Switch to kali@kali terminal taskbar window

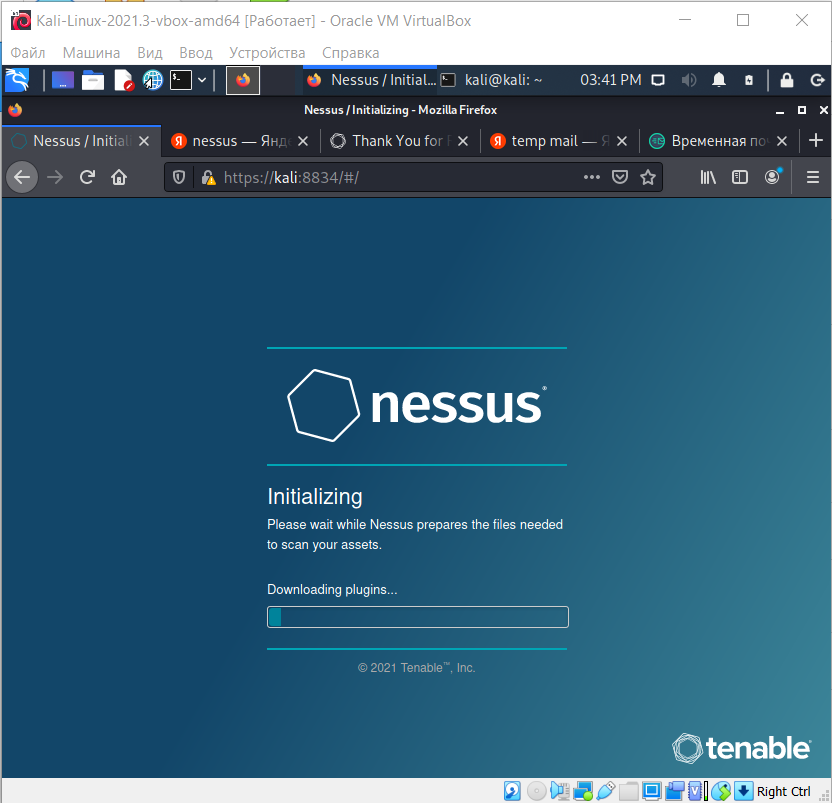(x=493, y=80)
